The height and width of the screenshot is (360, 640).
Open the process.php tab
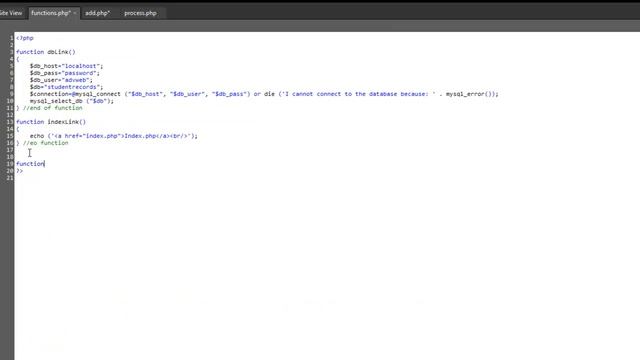[140, 13]
